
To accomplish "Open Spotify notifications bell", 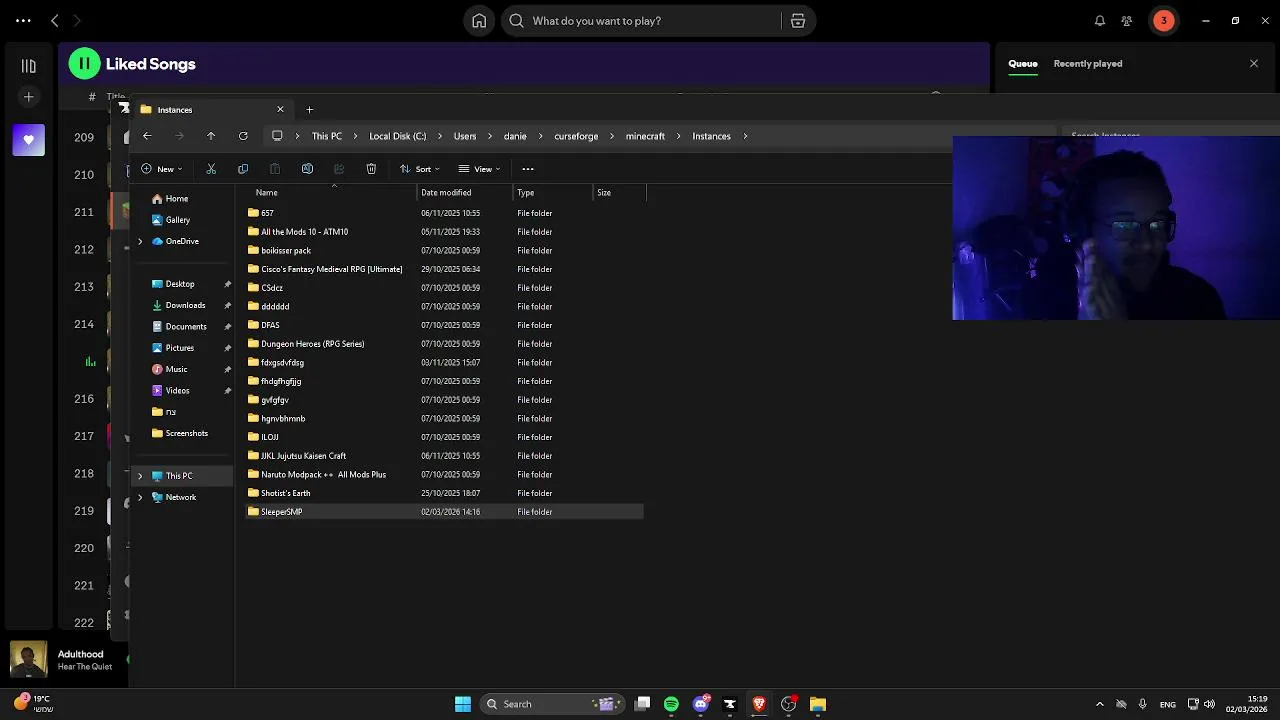I will tap(1100, 20).
